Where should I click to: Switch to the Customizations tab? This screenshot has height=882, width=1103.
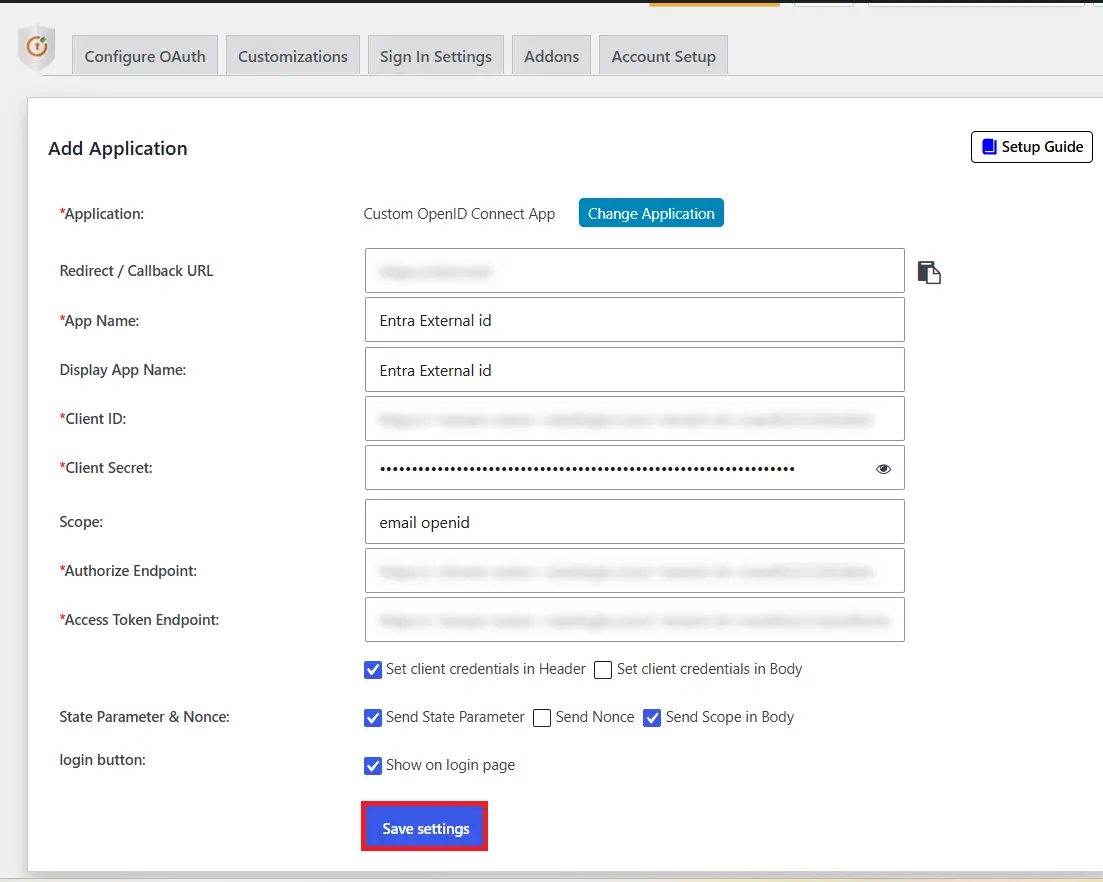293,56
